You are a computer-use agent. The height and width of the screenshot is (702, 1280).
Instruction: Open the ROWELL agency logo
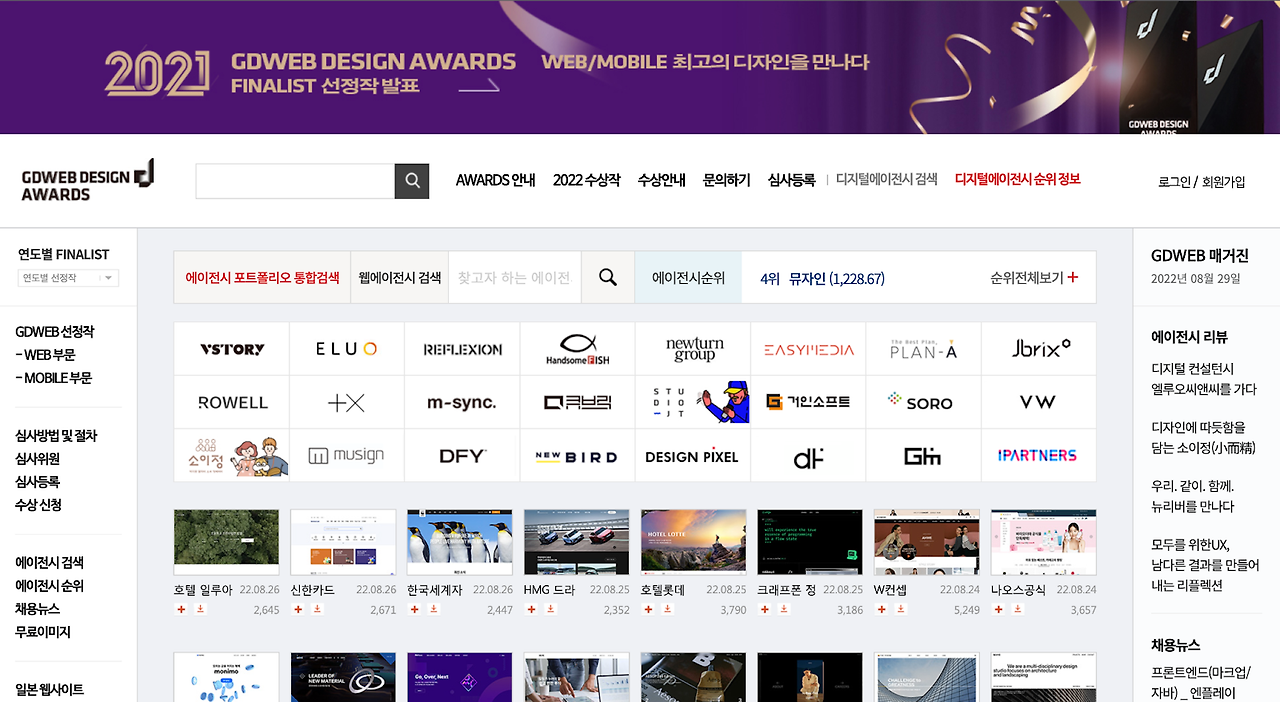[x=232, y=402]
